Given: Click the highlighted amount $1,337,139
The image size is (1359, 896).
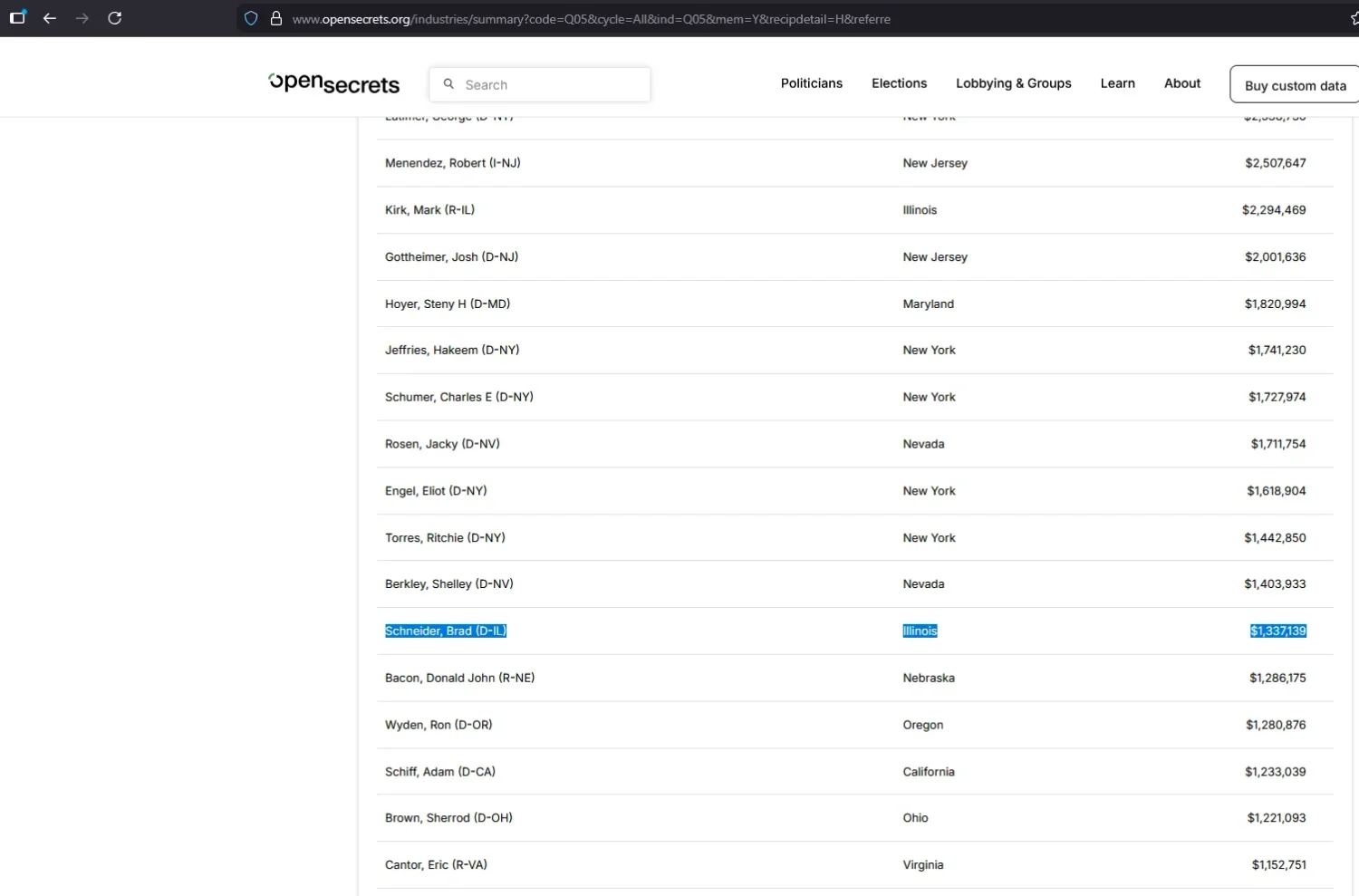Looking at the screenshot, I should [x=1278, y=631].
